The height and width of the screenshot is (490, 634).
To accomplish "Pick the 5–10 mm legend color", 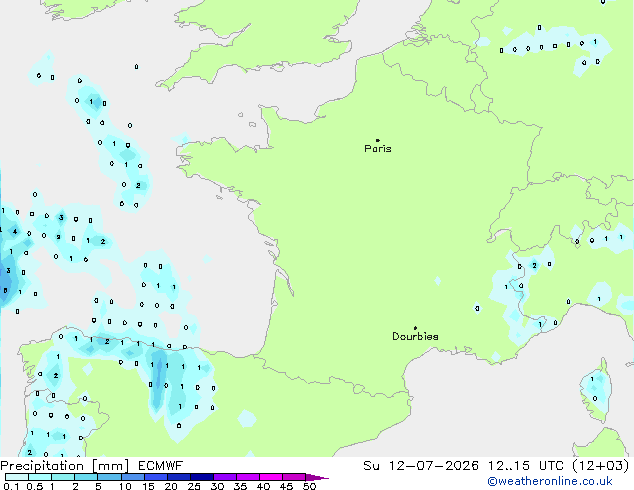I will (x=109, y=477).
